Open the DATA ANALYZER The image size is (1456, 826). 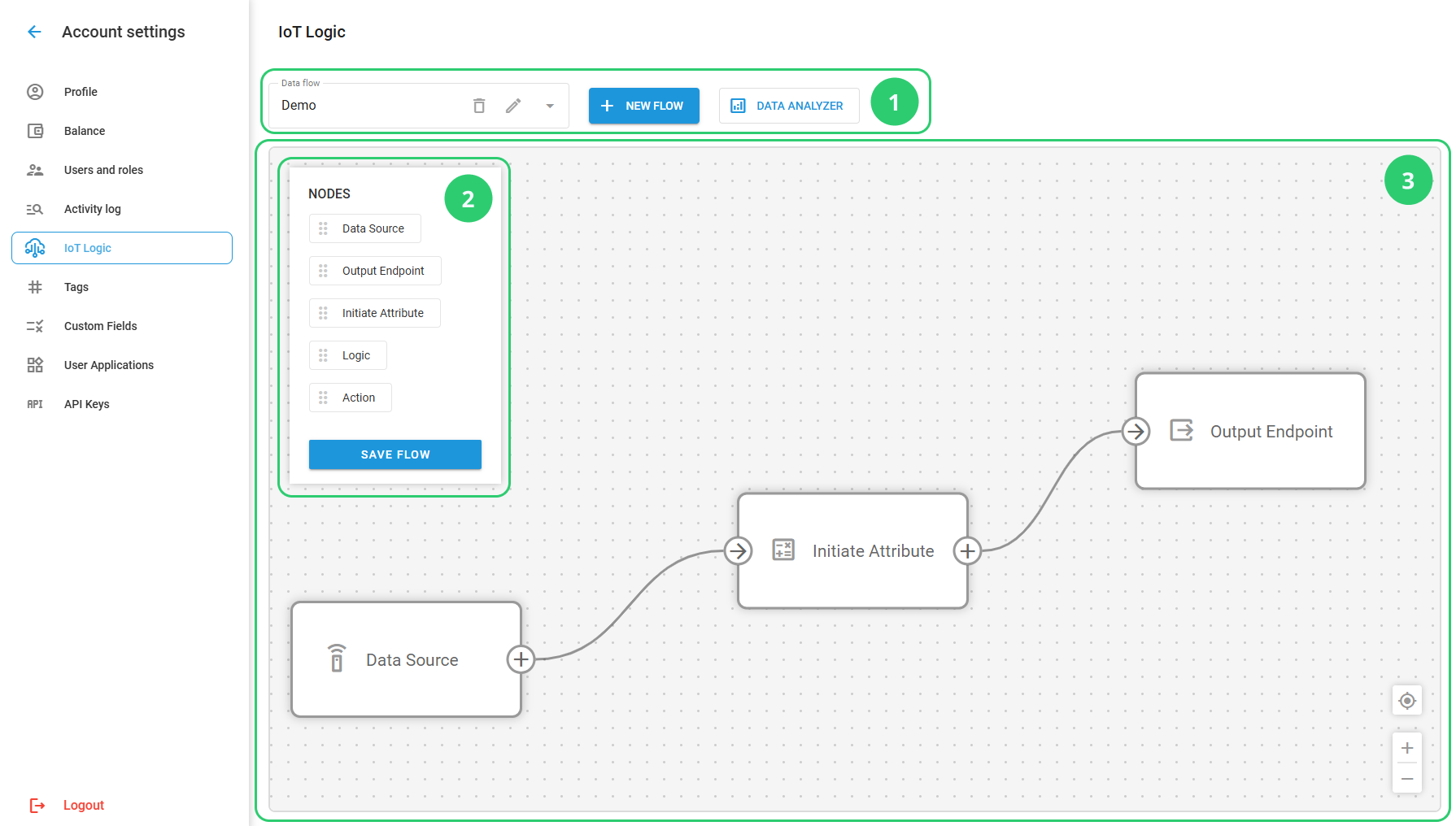787,105
